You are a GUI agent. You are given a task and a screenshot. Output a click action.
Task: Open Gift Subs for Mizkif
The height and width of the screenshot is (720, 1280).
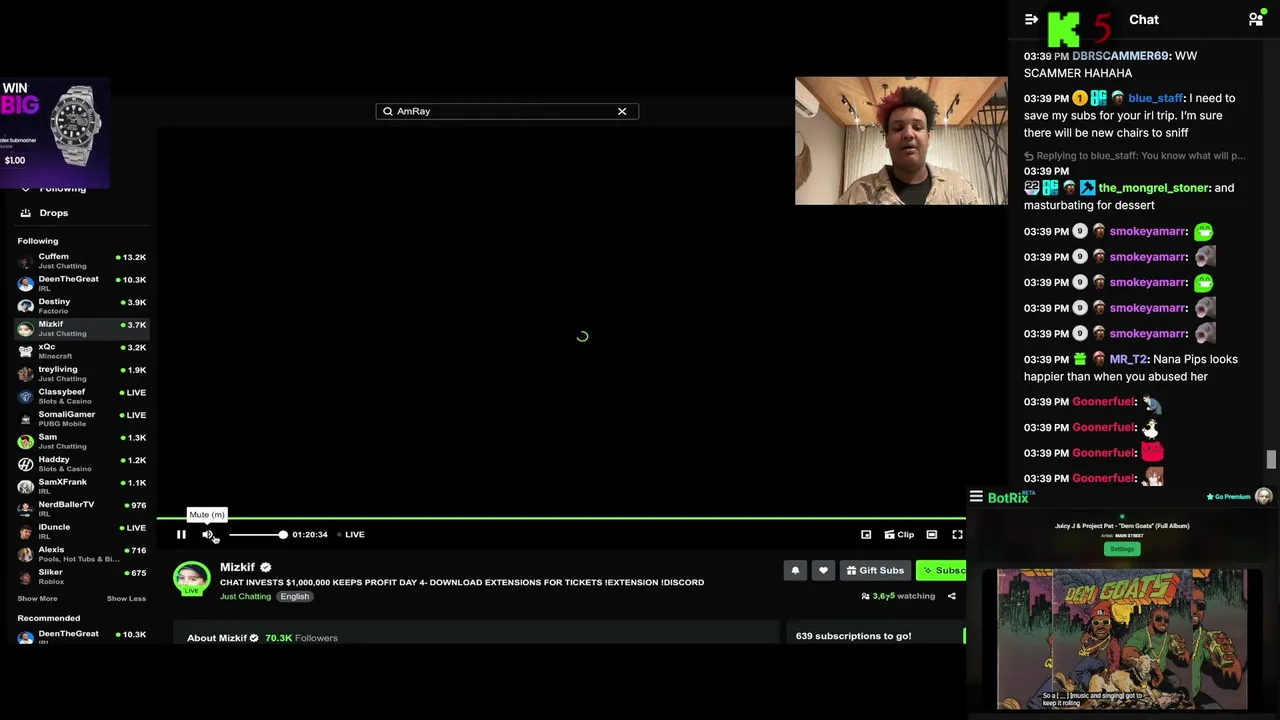pos(875,570)
